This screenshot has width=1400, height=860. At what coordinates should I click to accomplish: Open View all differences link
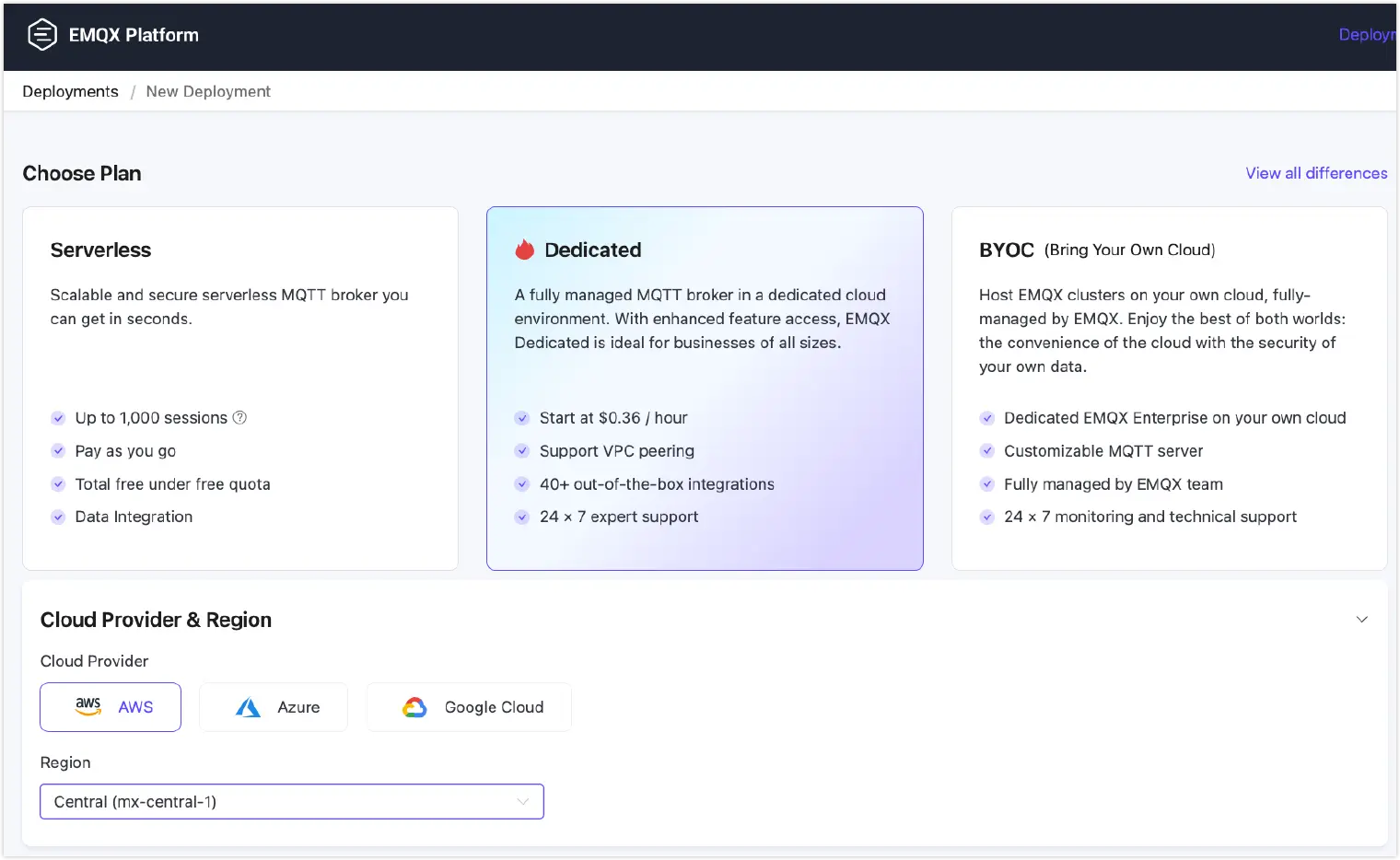(x=1315, y=173)
